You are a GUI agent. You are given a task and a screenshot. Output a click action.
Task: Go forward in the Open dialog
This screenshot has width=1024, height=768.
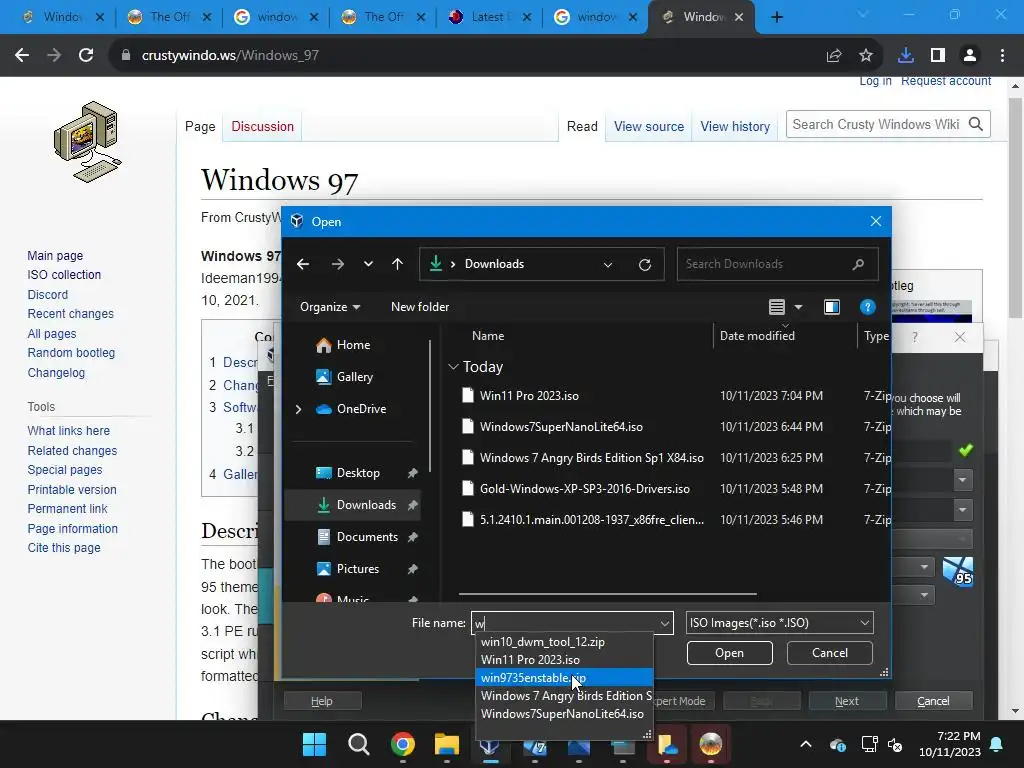point(337,264)
